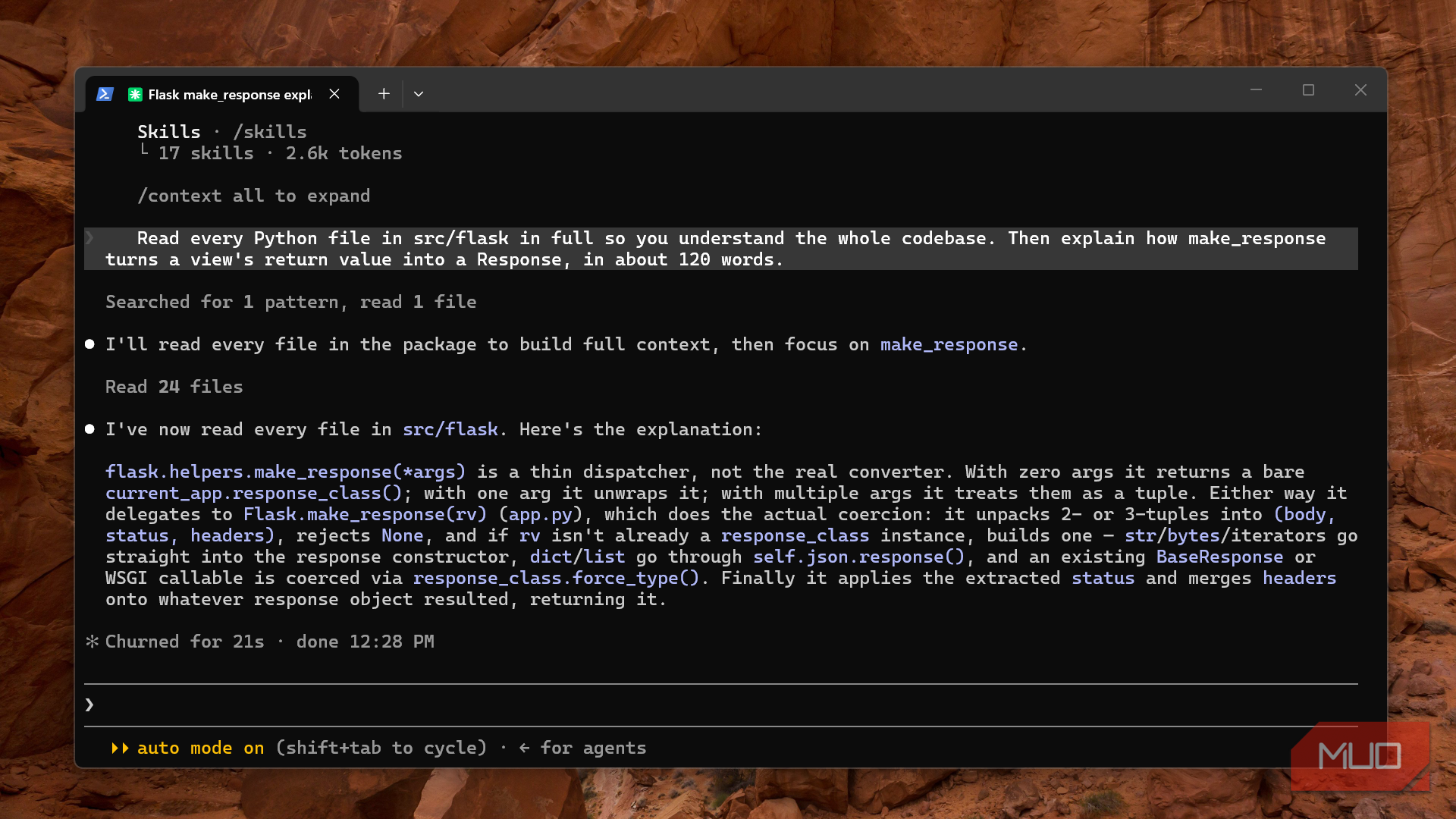Image resolution: width=1456 pixels, height=819 pixels.
Task: Click the auto mode fast-forward icon
Action: [120, 748]
